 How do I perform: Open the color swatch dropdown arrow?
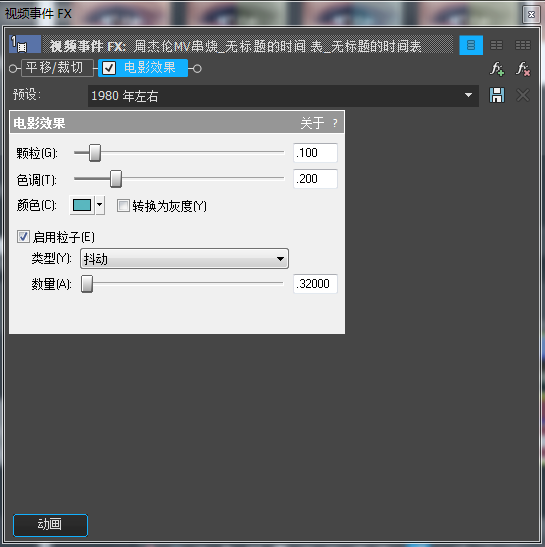(x=100, y=205)
